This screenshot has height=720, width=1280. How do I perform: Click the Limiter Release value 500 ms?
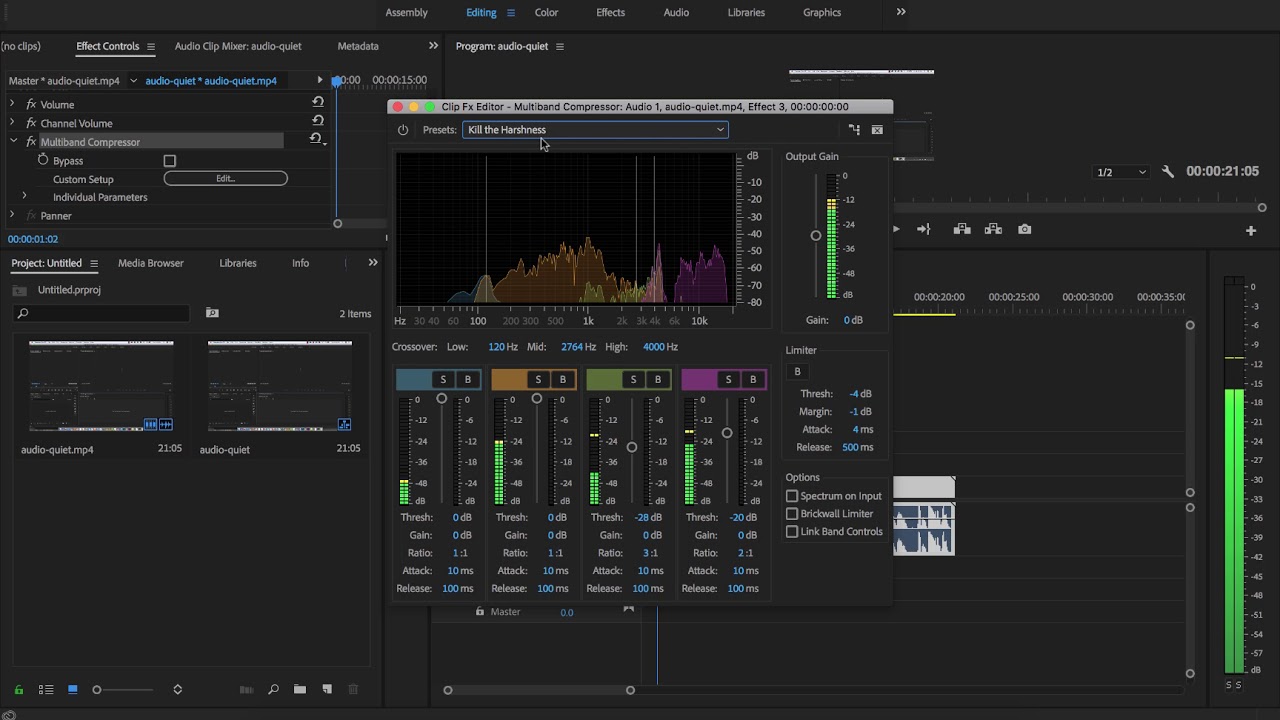[x=857, y=447]
